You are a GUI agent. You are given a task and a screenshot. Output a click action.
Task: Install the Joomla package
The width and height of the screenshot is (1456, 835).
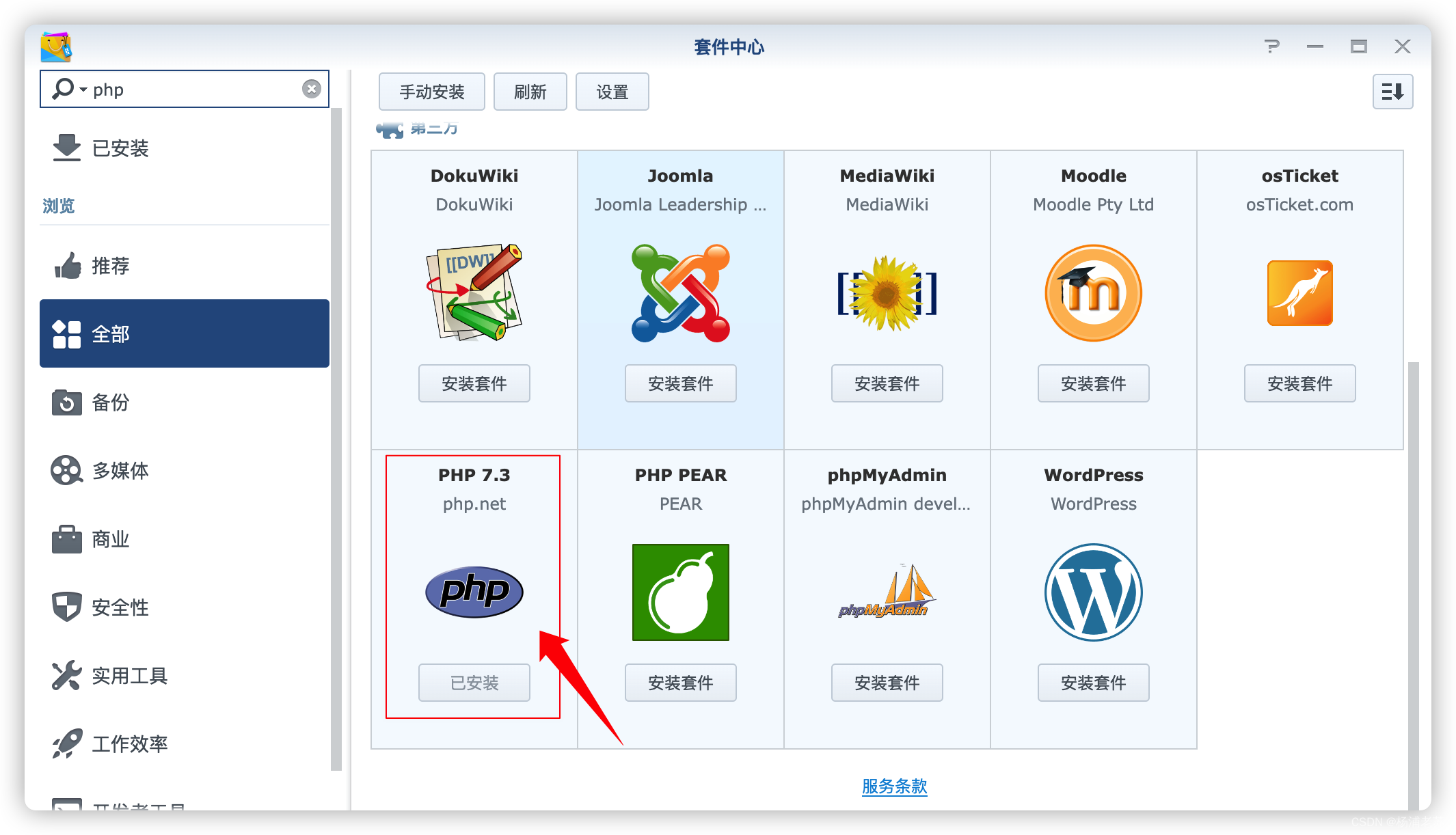pyautogui.click(x=681, y=383)
